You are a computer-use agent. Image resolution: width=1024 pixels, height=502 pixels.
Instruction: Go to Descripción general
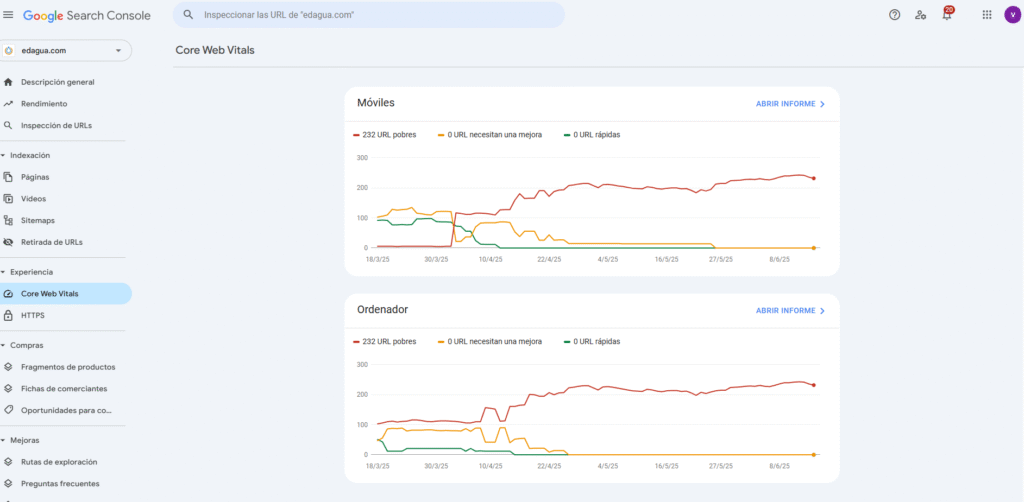click(x=58, y=82)
